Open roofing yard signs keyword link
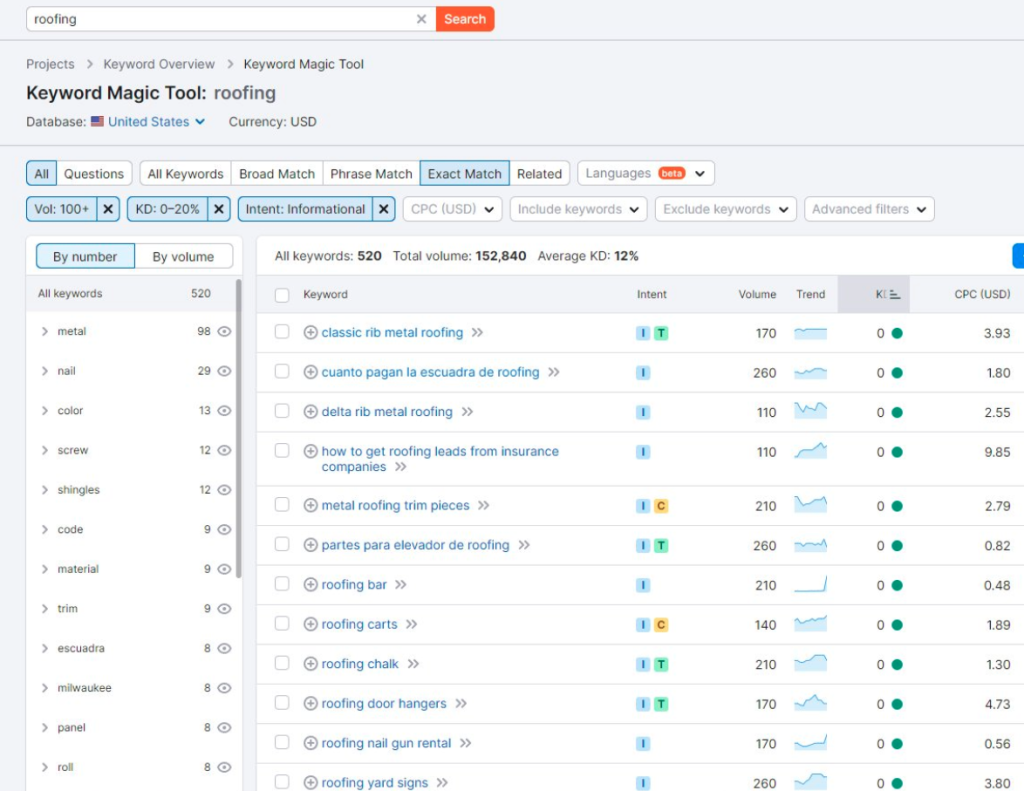The image size is (1024, 791). (x=375, y=783)
